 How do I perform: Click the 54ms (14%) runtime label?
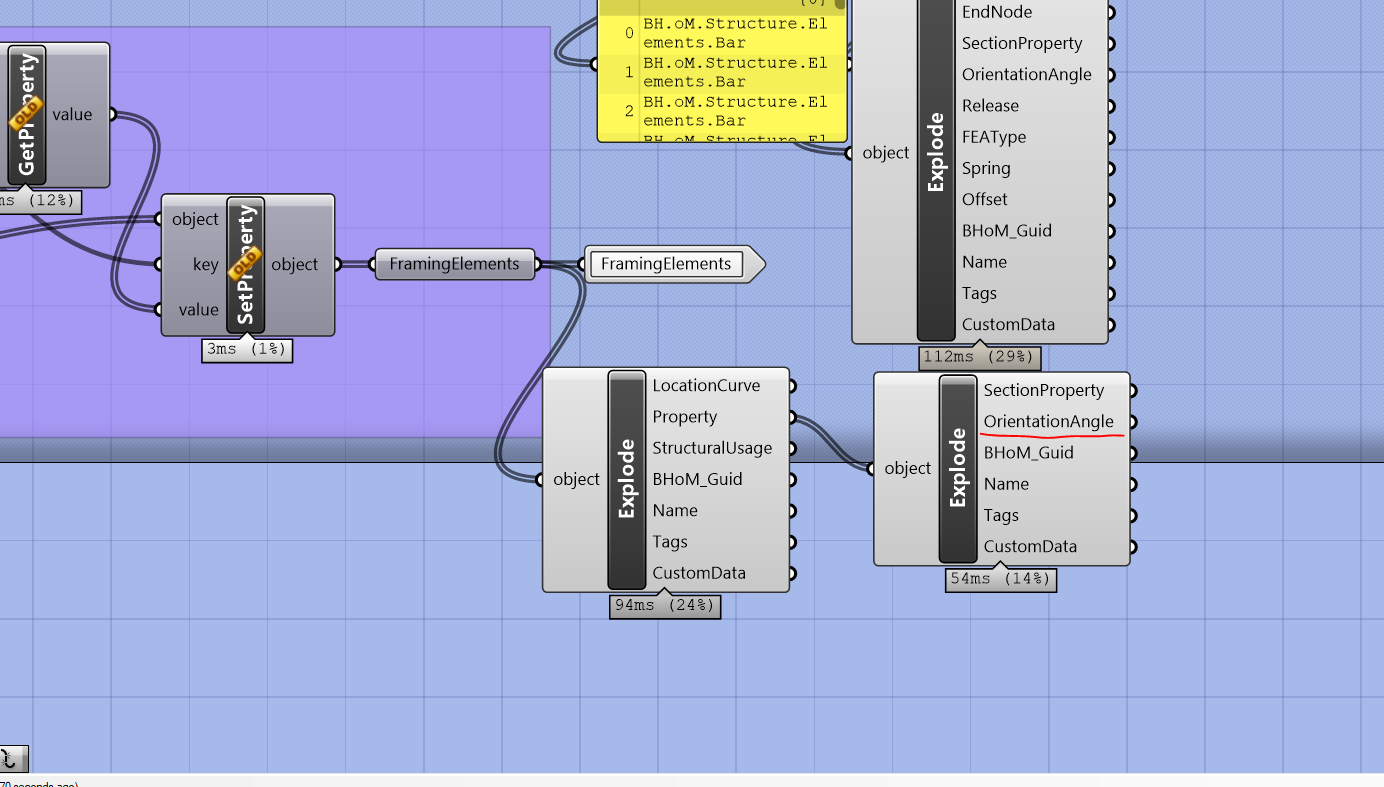(x=1000, y=579)
